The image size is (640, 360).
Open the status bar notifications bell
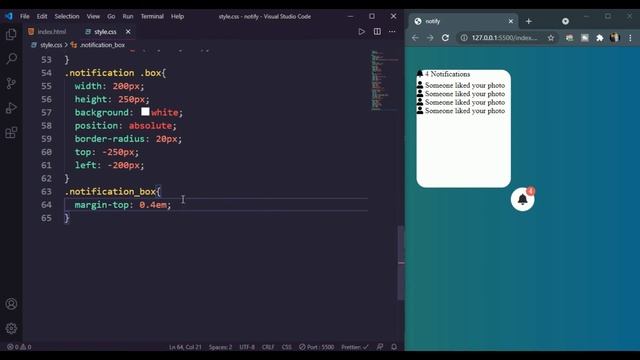pyautogui.click(x=394, y=347)
